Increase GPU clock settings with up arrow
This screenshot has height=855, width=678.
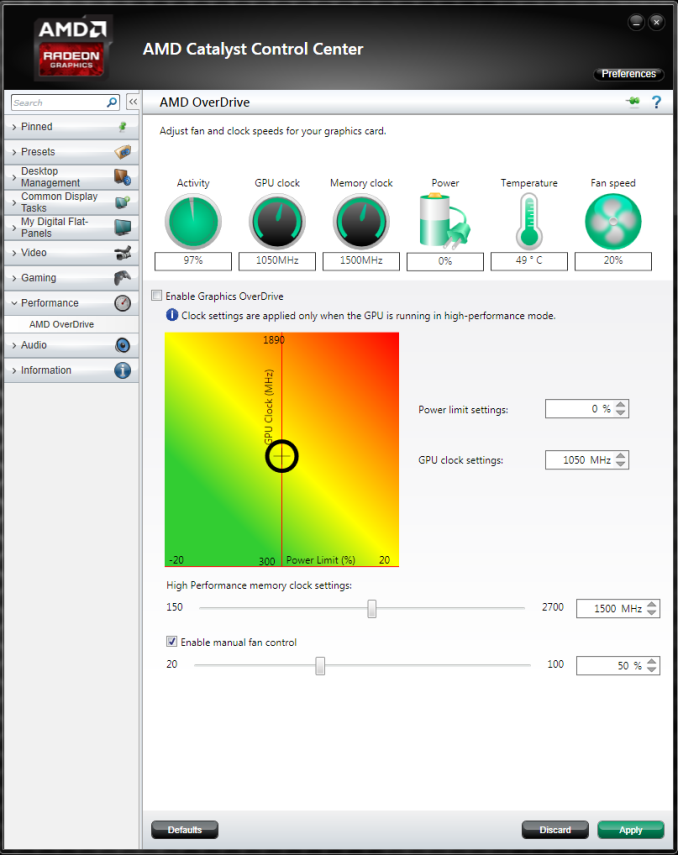coord(621,456)
